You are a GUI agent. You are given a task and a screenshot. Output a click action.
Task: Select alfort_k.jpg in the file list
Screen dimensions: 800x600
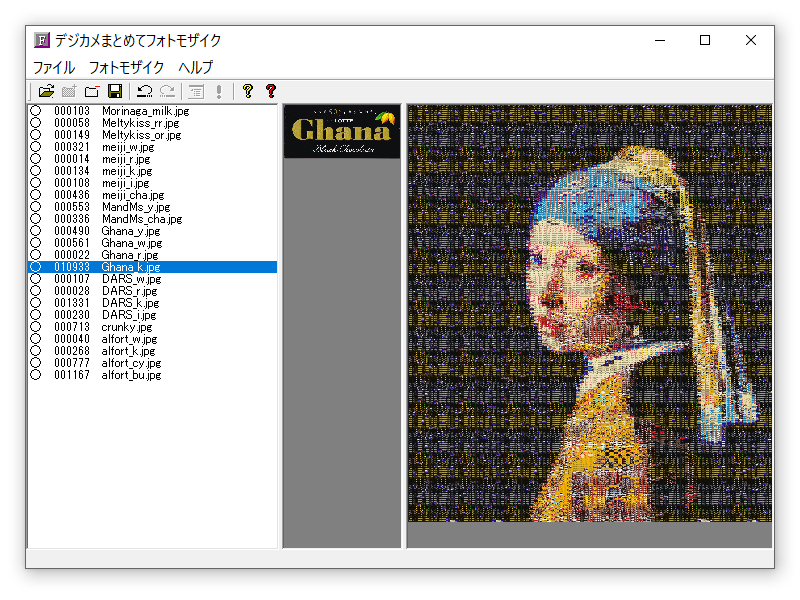(x=128, y=351)
